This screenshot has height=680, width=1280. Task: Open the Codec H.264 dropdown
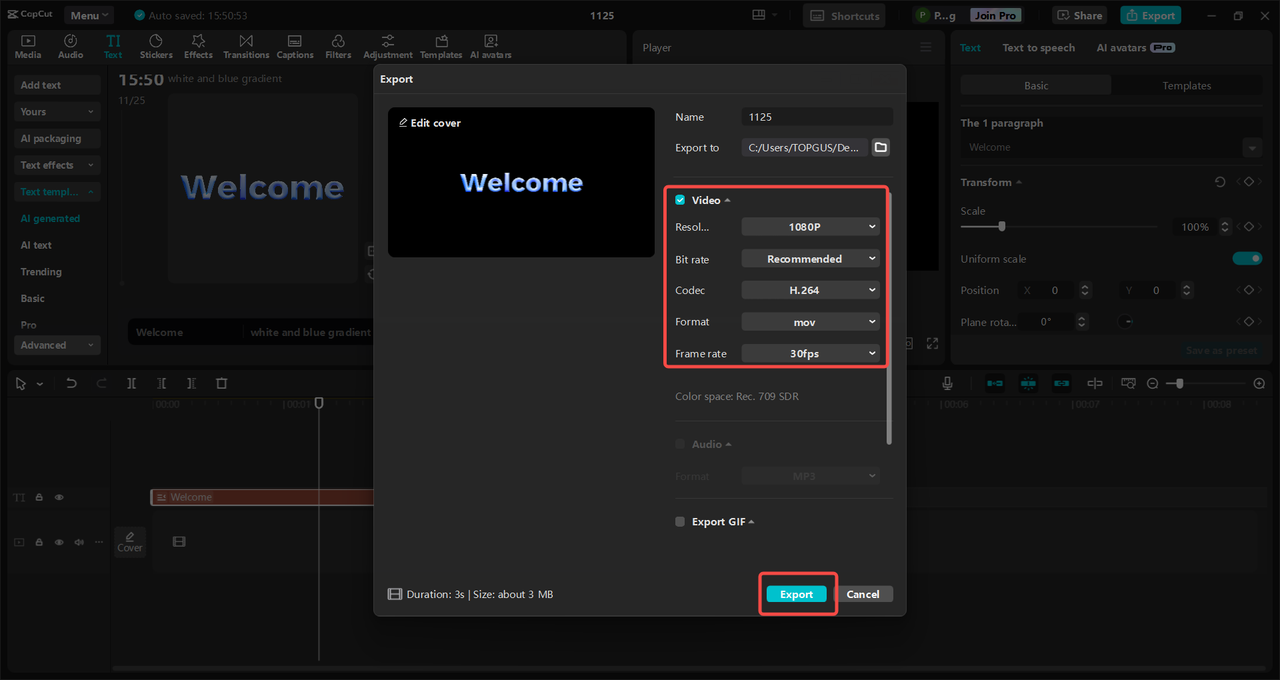pyautogui.click(x=811, y=290)
